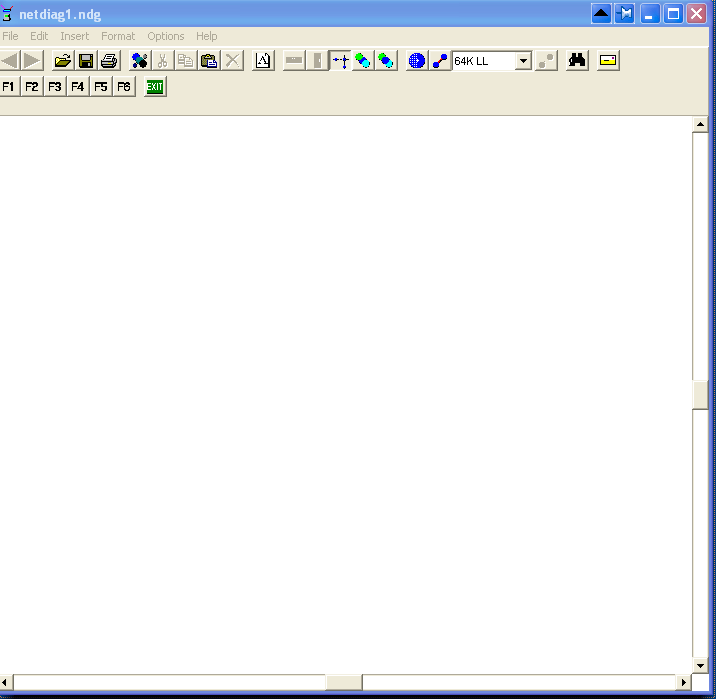716x699 pixels.
Task: Click the satellite network device icon
Action: pyautogui.click(x=139, y=60)
